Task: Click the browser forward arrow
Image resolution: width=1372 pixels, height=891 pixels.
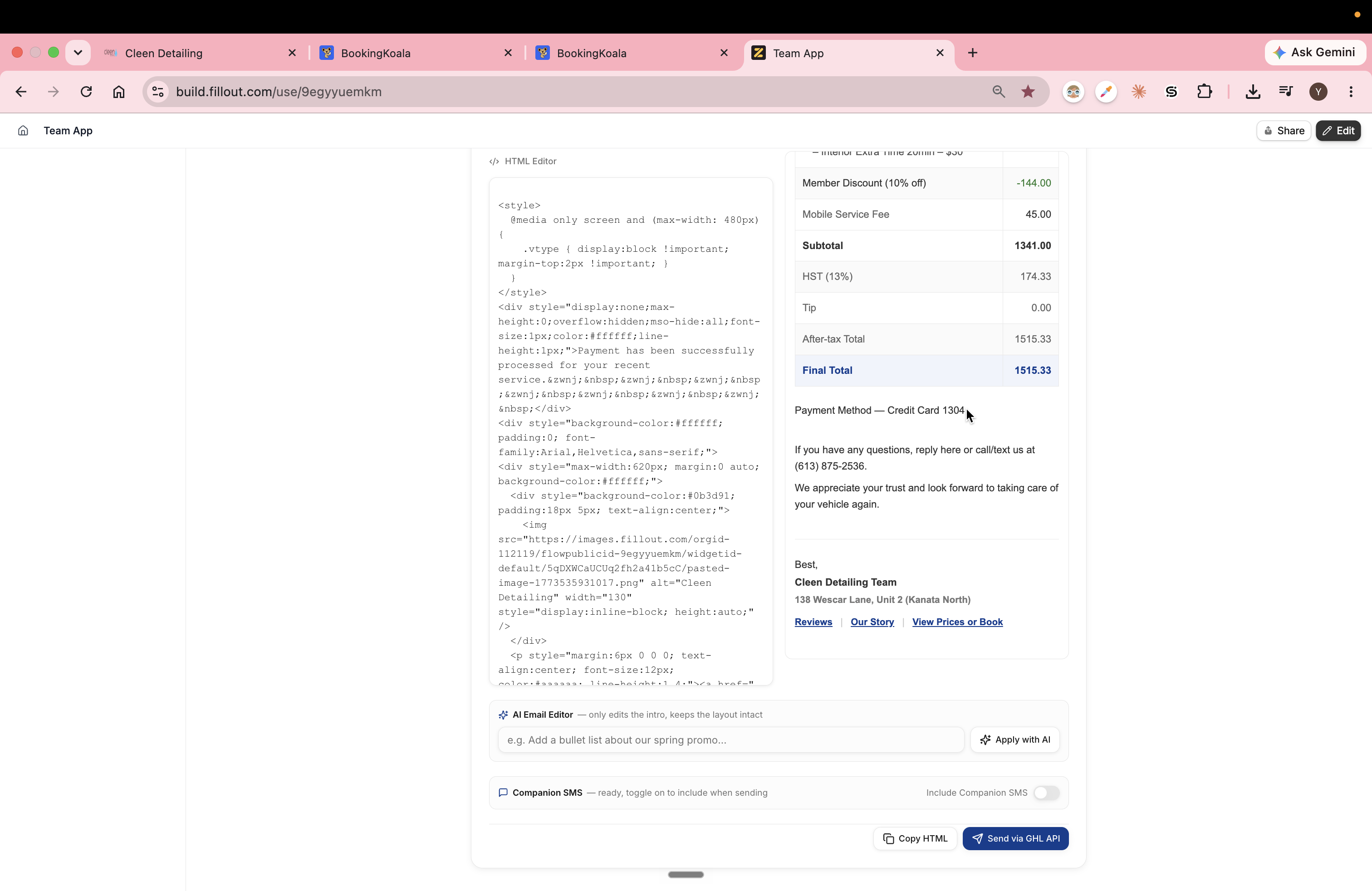Action: tap(53, 92)
